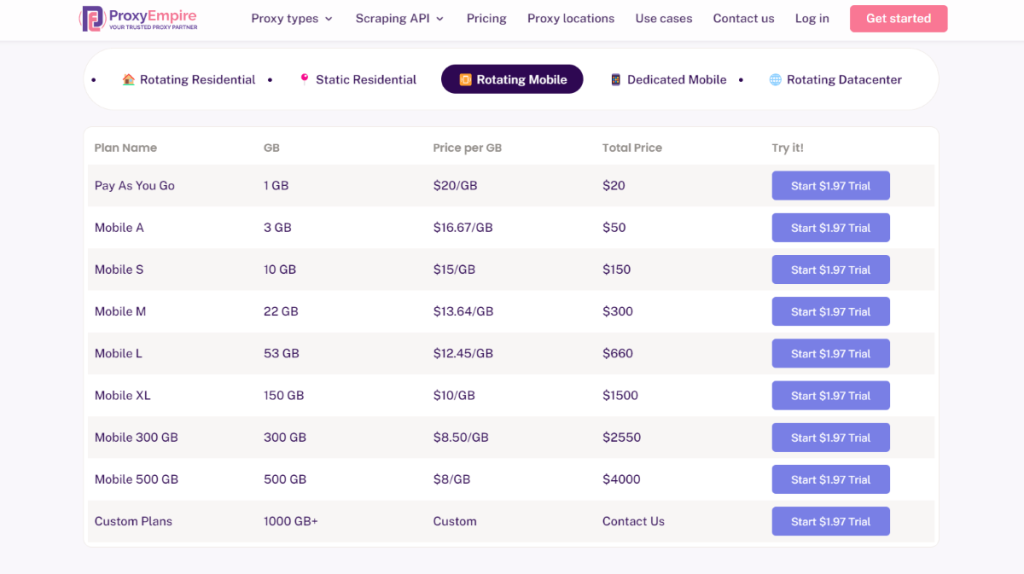Start the $1.97 trial for Pay As You Go
This screenshot has height=574, width=1024.
[x=830, y=186]
